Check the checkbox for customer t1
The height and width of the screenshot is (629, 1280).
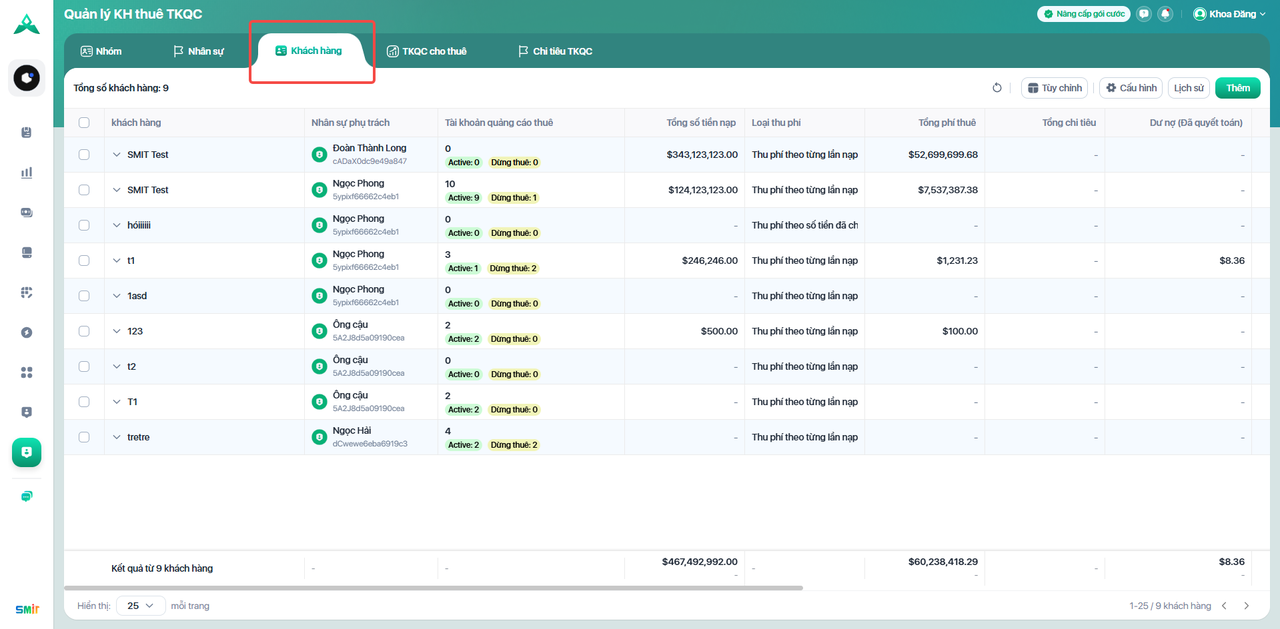pos(84,261)
